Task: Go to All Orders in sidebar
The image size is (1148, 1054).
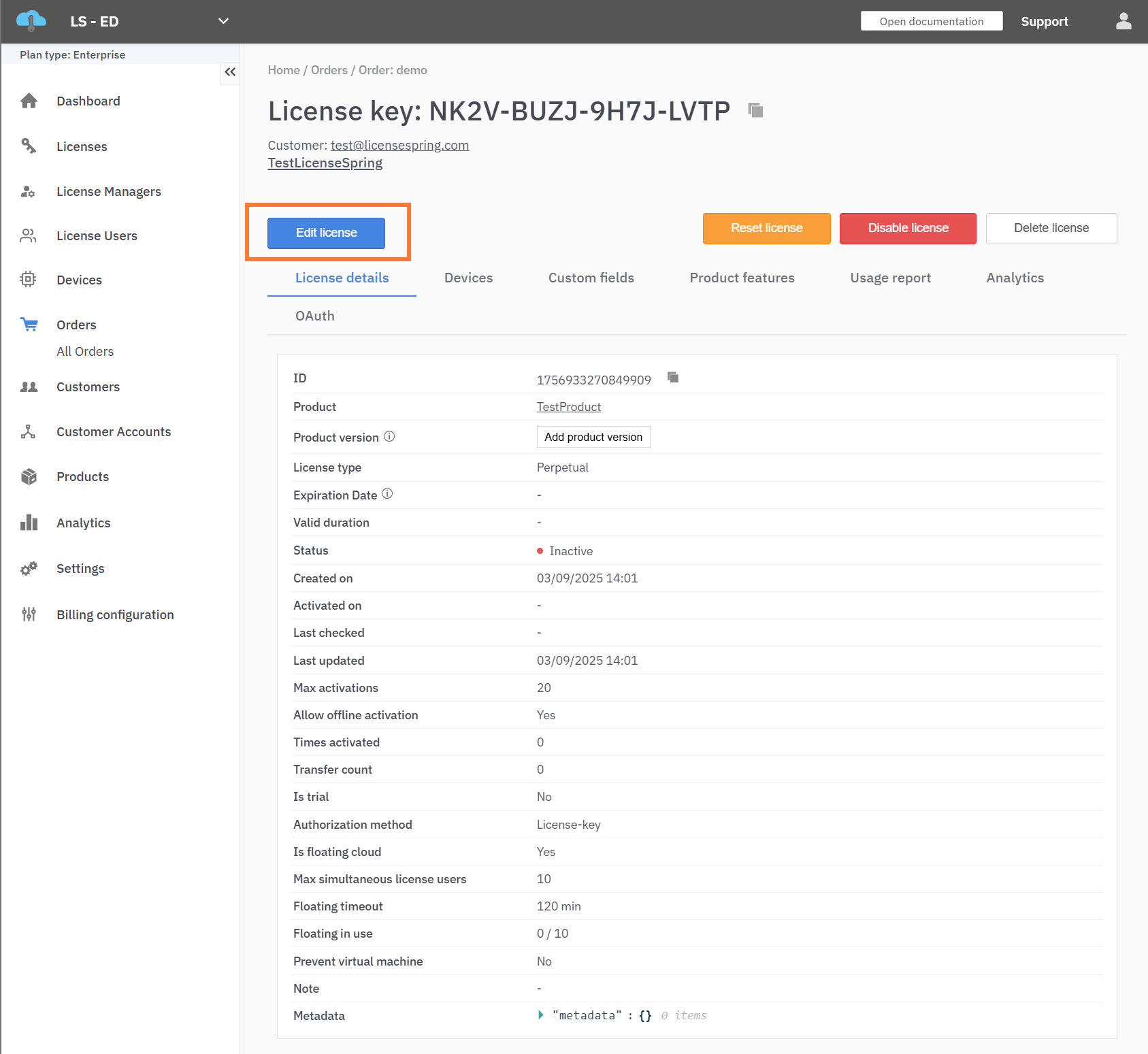Action: [85, 352]
